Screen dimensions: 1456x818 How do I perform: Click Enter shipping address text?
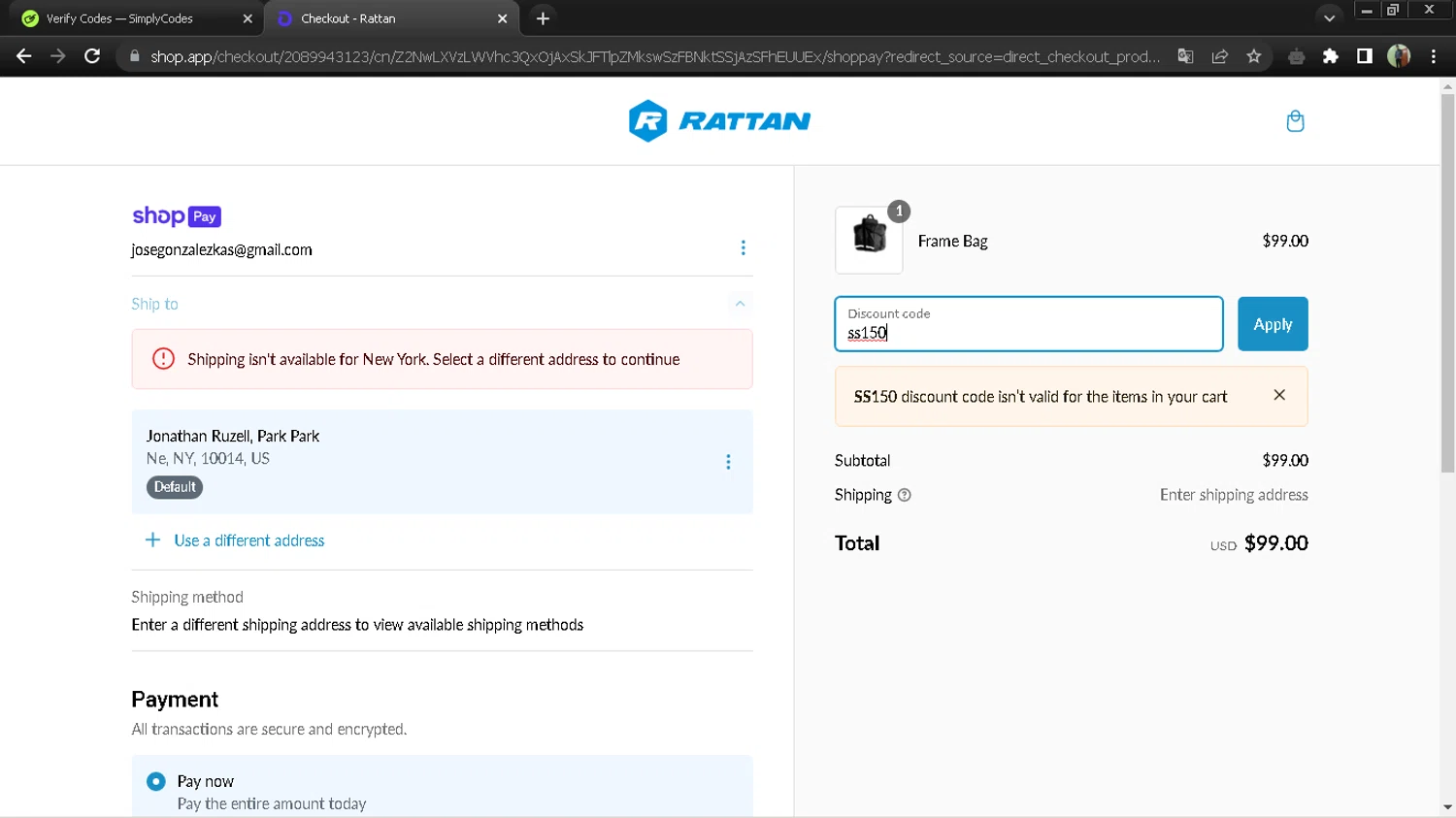click(x=1234, y=495)
